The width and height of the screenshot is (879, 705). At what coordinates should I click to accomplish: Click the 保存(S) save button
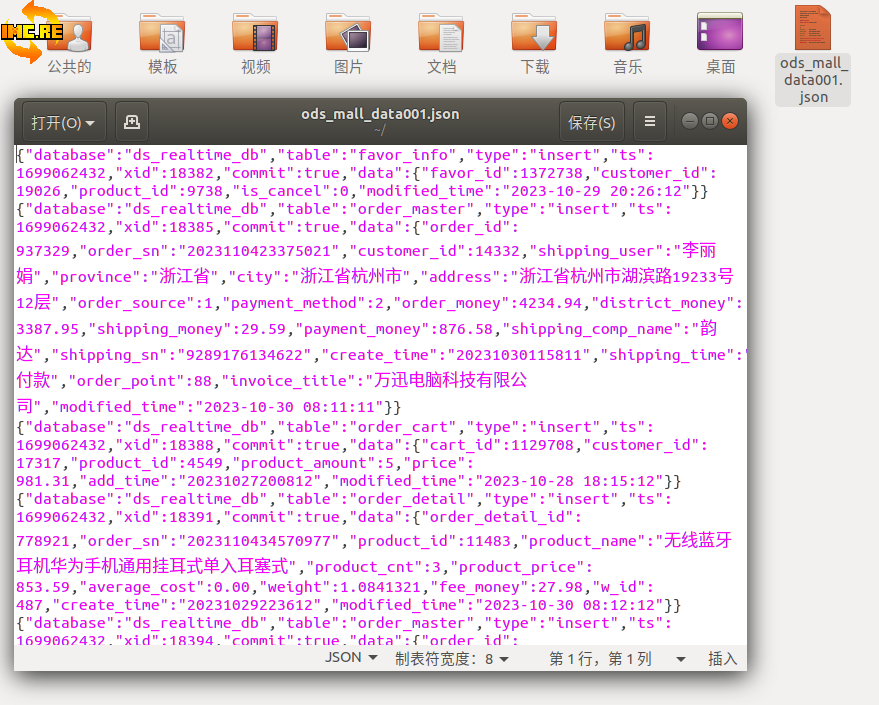click(x=591, y=123)
